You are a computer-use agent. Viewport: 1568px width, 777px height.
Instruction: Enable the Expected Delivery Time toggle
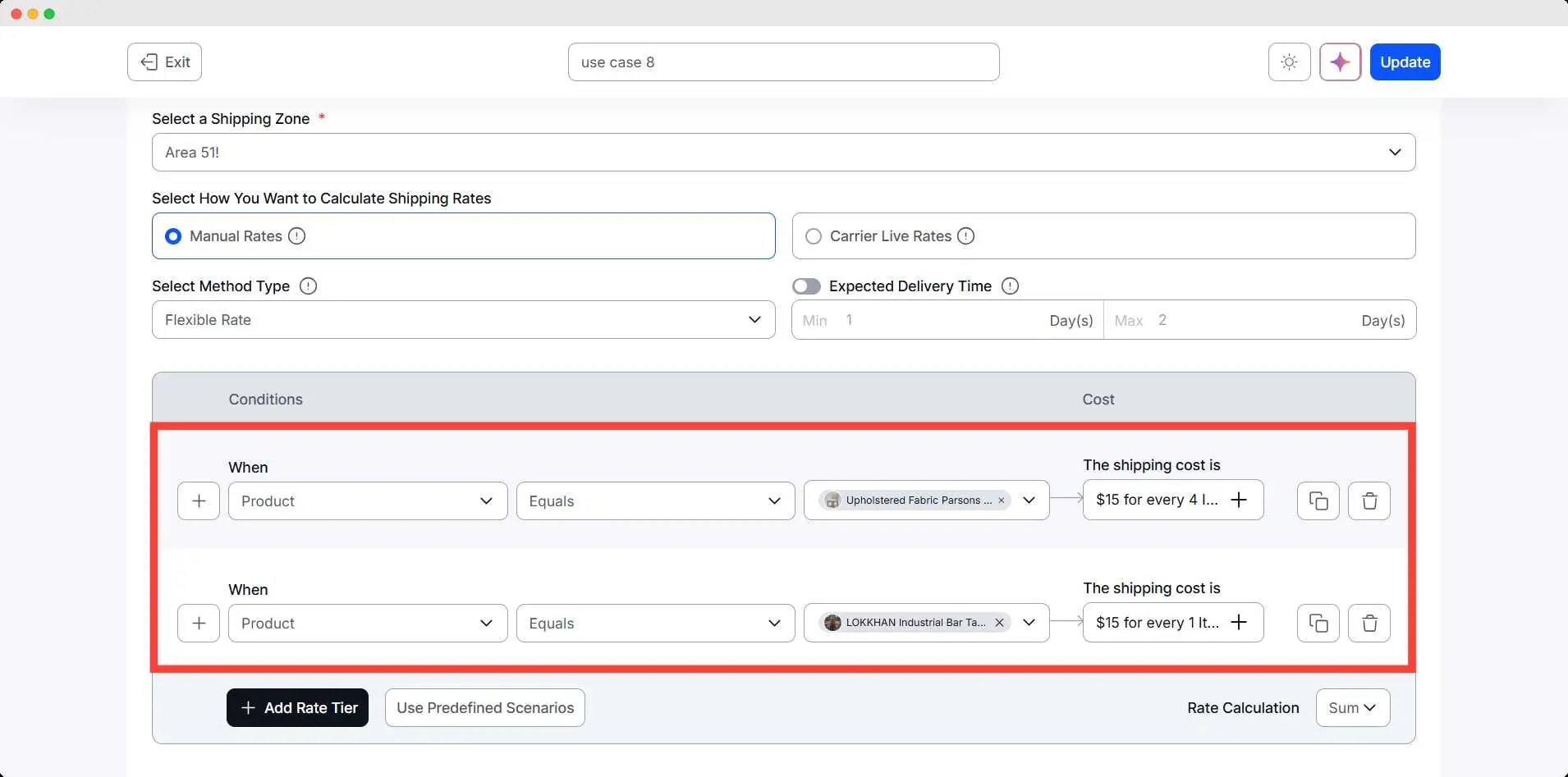[806, 286]
